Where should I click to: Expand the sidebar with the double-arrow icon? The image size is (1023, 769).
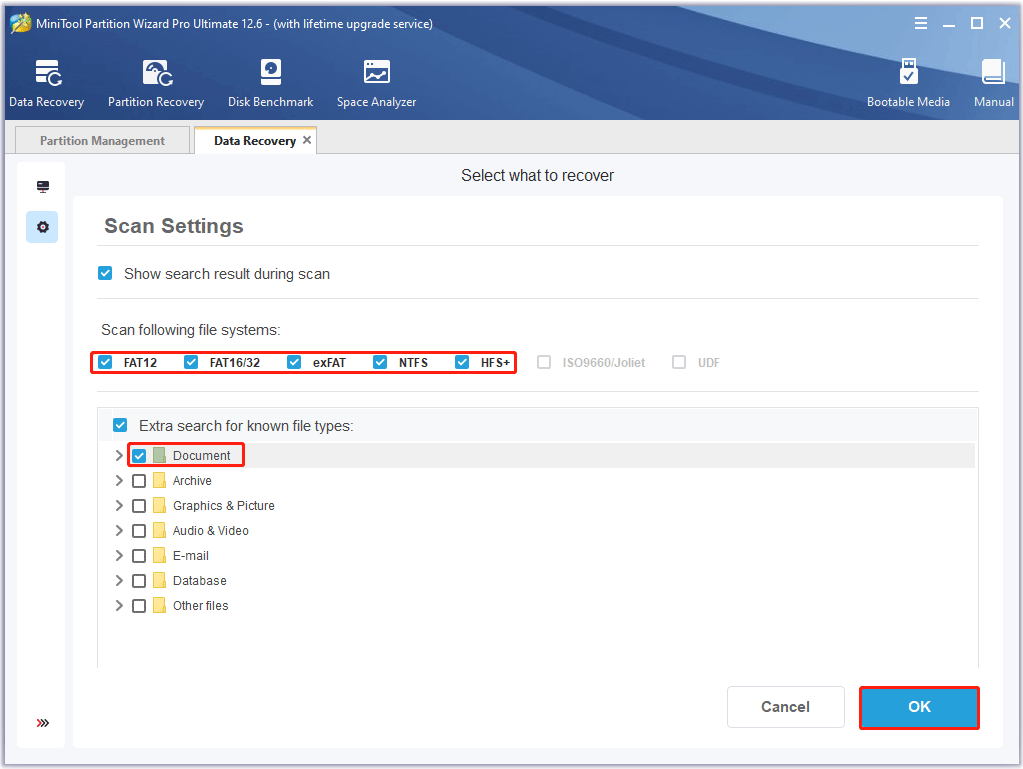42,723
